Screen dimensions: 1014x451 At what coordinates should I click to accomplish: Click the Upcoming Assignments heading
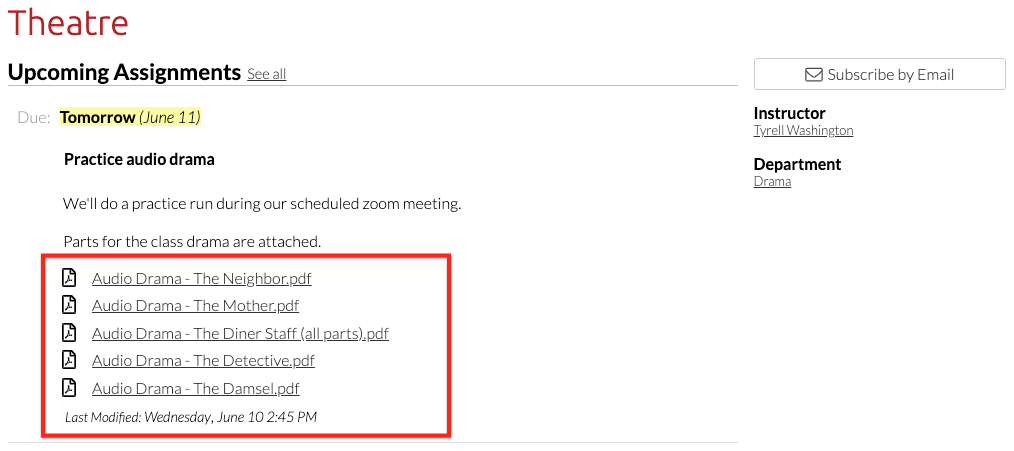pos(124,72)
